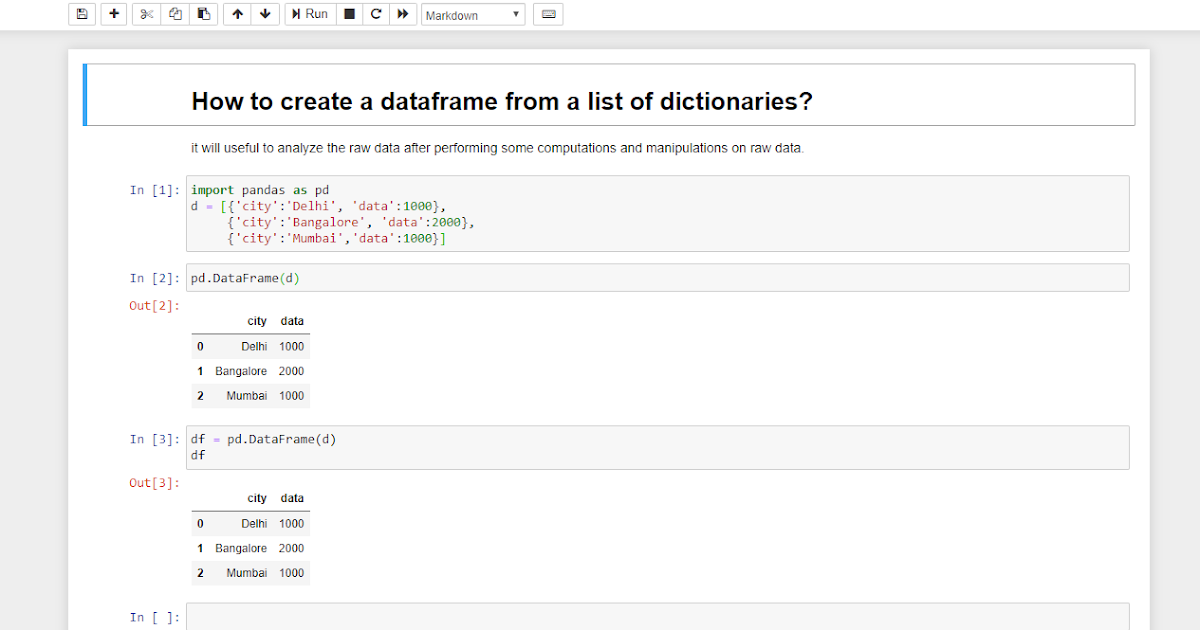The height and width of the screenshot is (630, 1200).
Task: Move the selected cell up
Action: coord(236,13)
